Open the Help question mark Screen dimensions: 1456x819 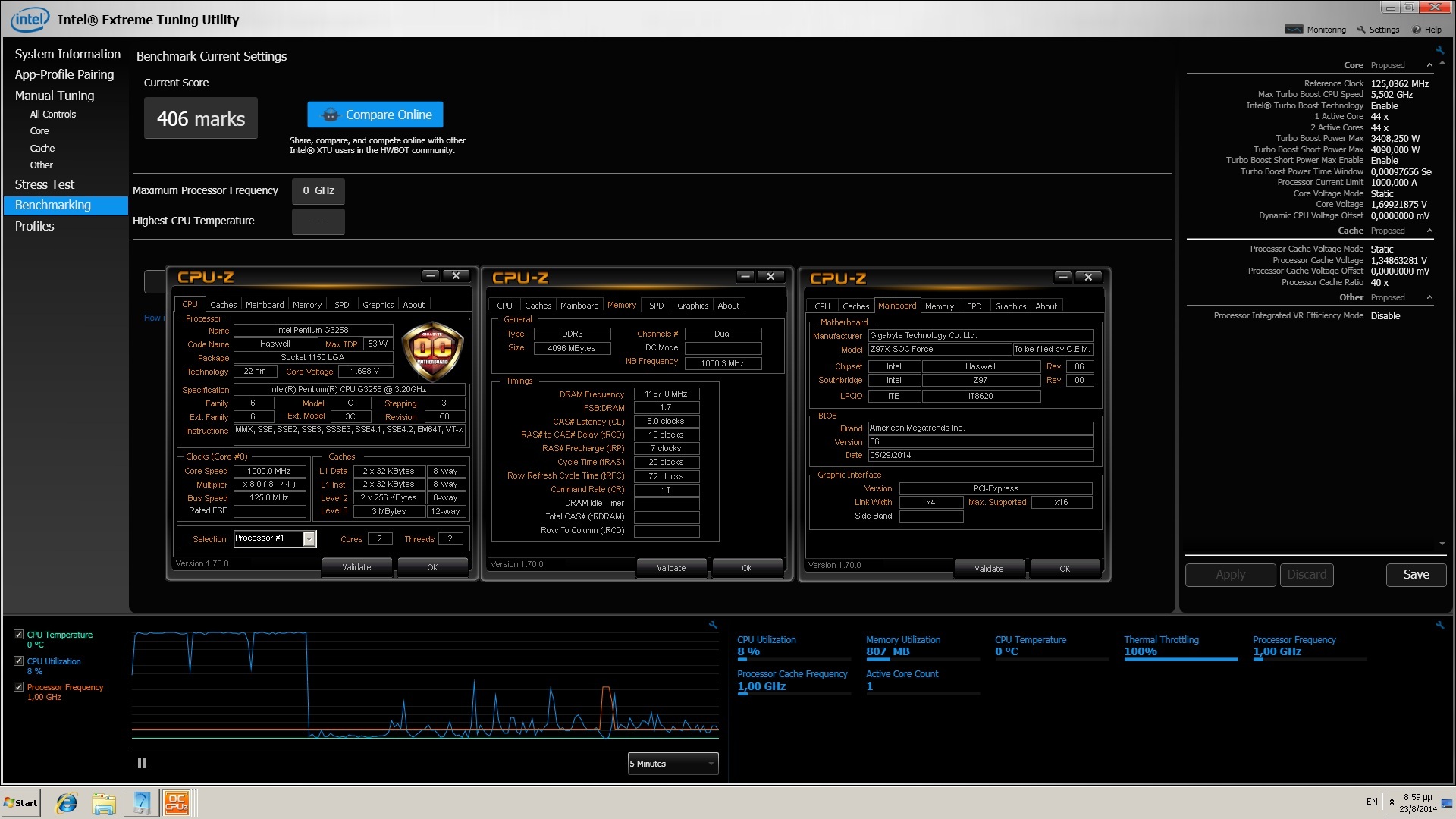[1417, 30]
